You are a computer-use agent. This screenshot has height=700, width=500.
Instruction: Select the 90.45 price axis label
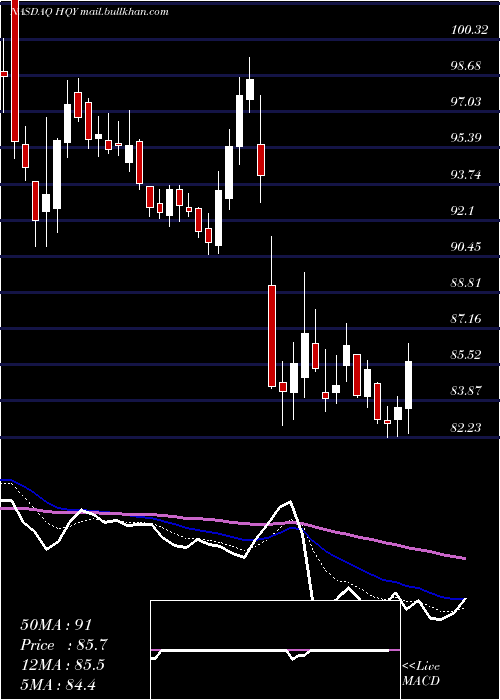tap(466, 247)
